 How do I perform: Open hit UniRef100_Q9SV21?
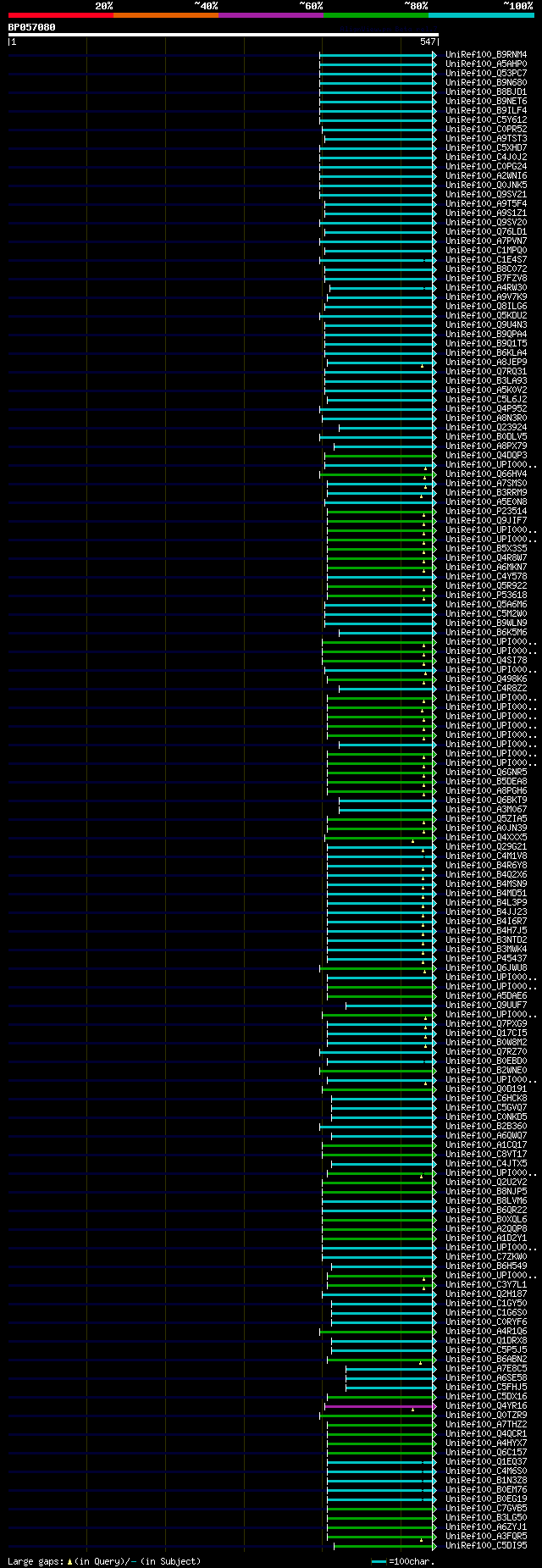pos(486,194)
